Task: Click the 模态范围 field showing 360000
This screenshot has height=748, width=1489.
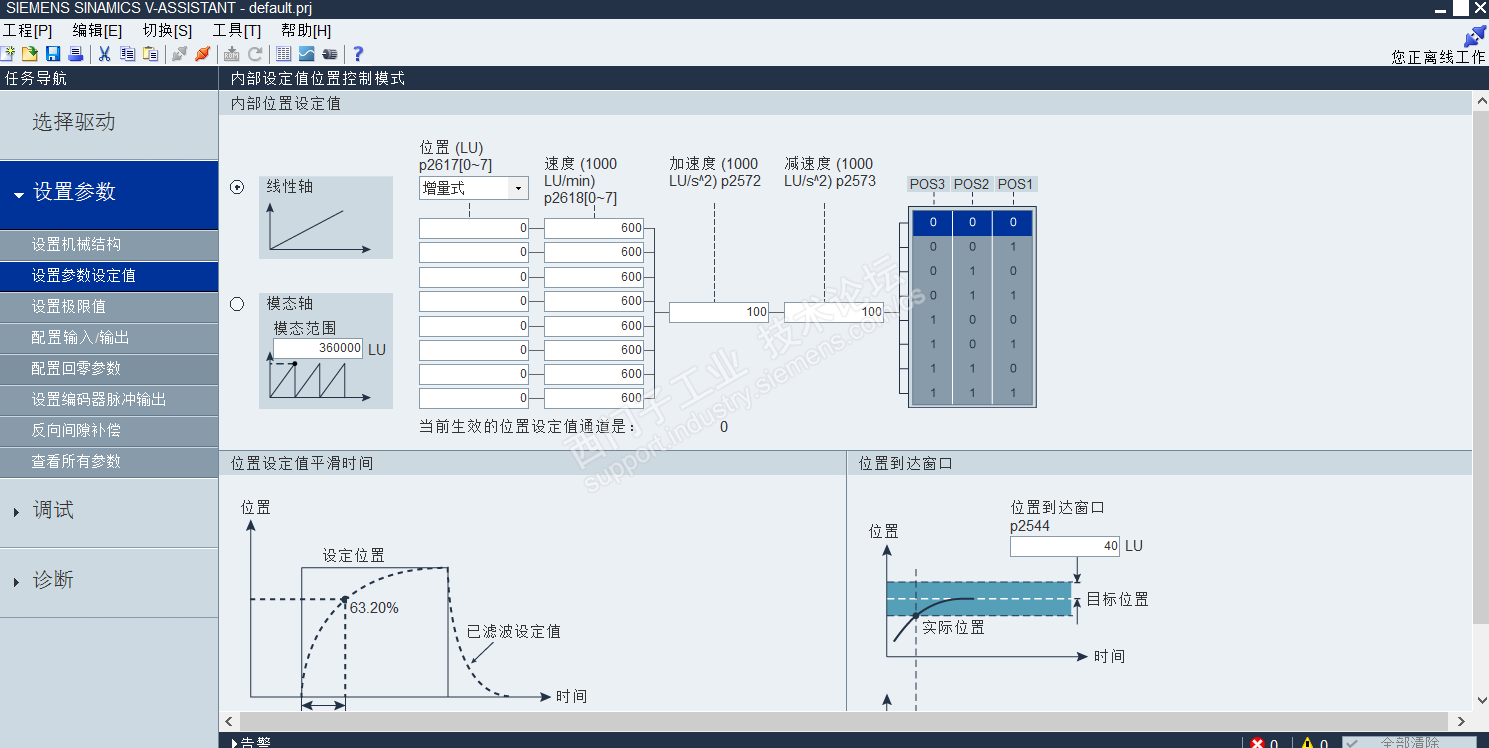Action: 318,348
